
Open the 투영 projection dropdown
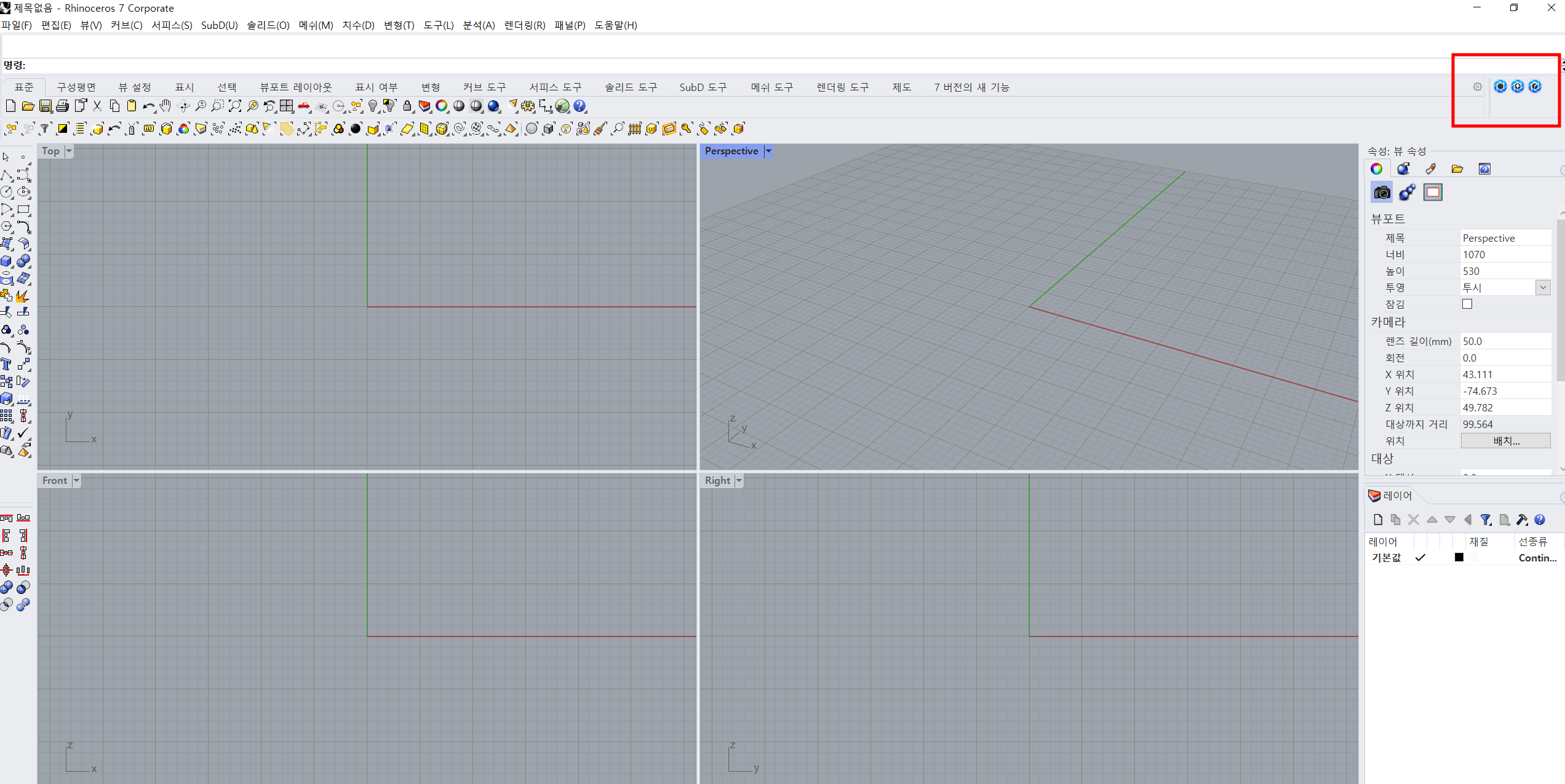(x=1543, y=288)
